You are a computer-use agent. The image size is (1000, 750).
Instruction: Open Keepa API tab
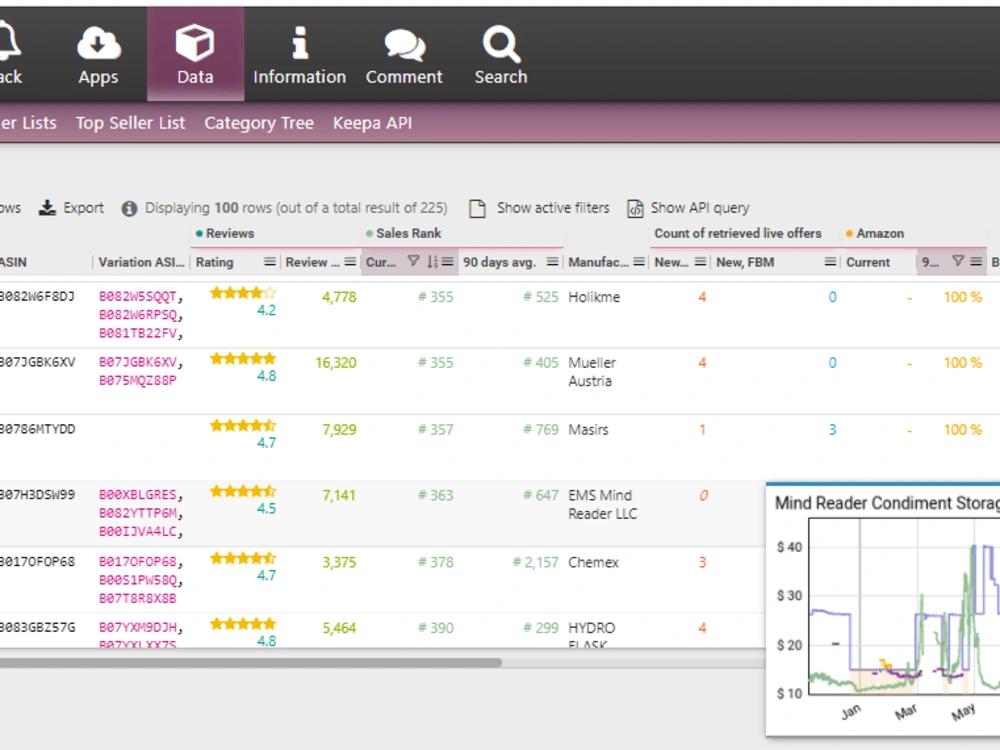click(x=372, y=122)
